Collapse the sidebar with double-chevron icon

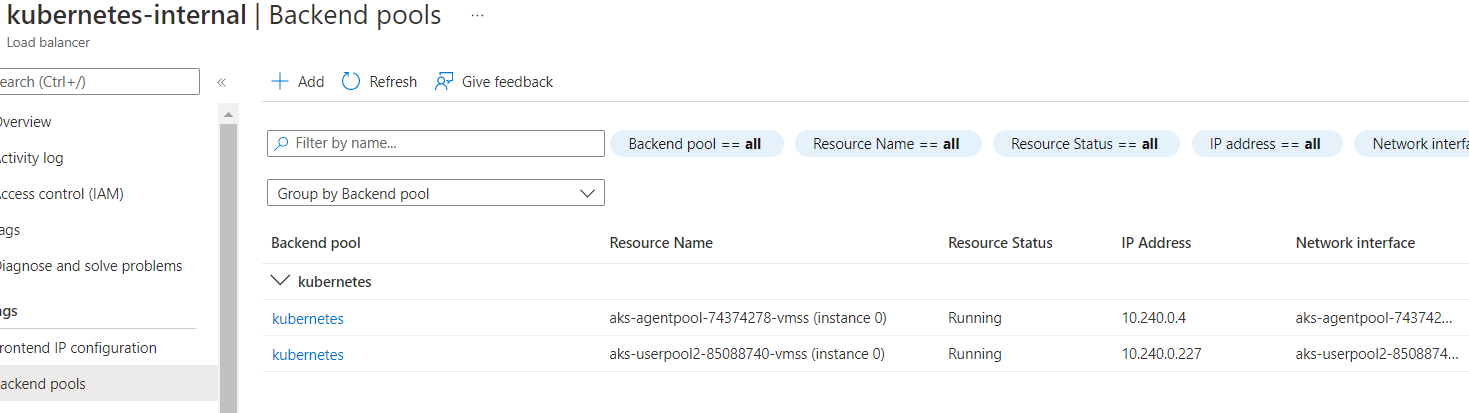pyautogui.click(x=221, y=82)
